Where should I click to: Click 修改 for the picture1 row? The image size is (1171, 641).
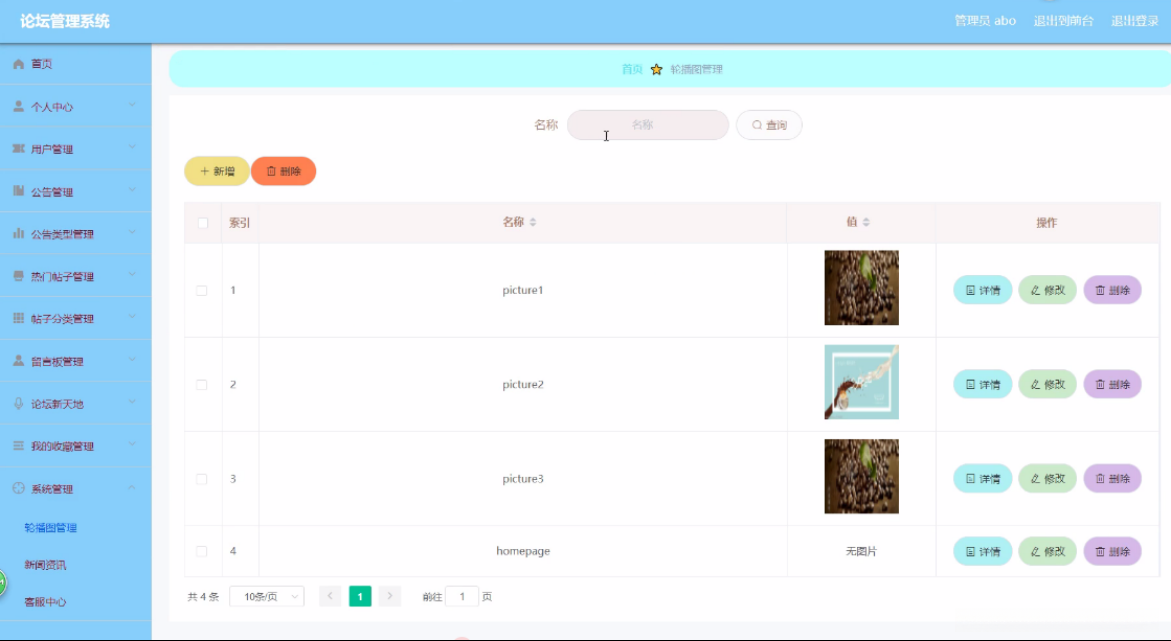pyautogui.click(x=1048, y=290)
